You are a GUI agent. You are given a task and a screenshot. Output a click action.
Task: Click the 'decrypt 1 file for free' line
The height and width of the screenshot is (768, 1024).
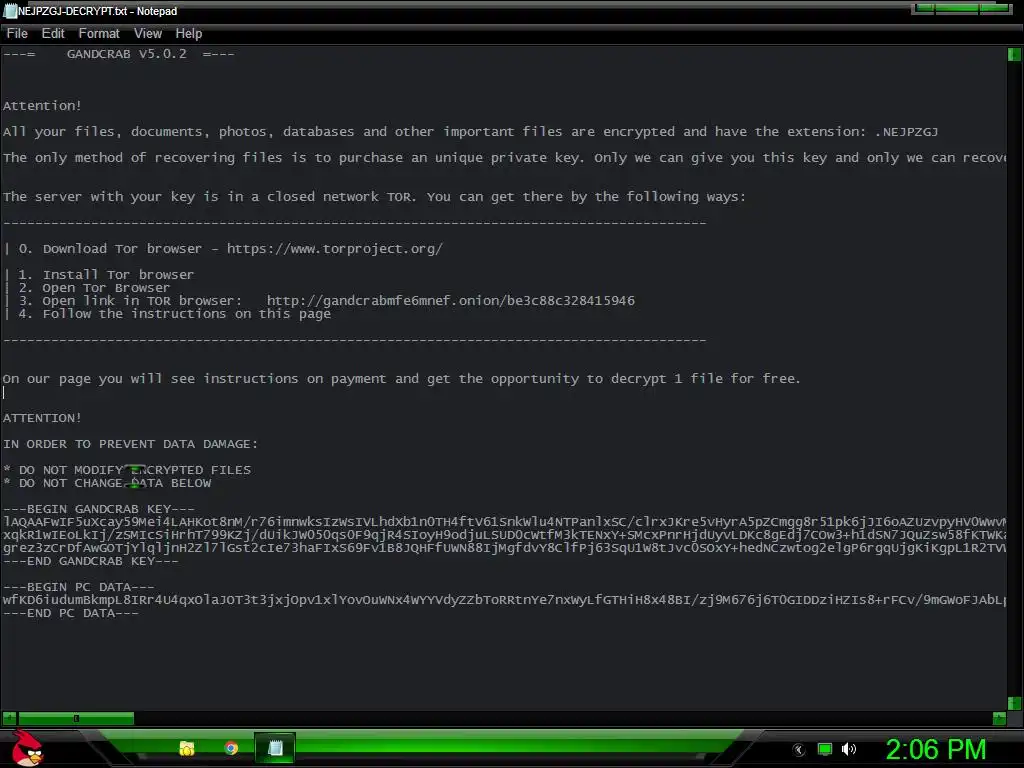[x=402, y=379]
